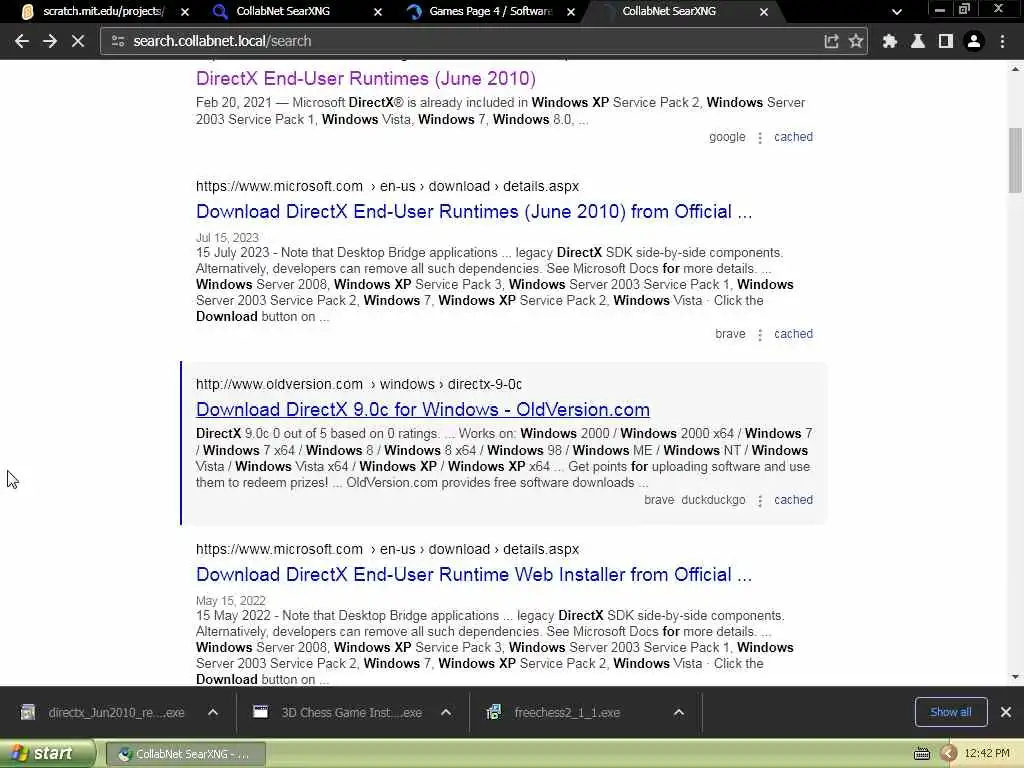
Task: Open options dots beside google engine label
Action: 760,138
